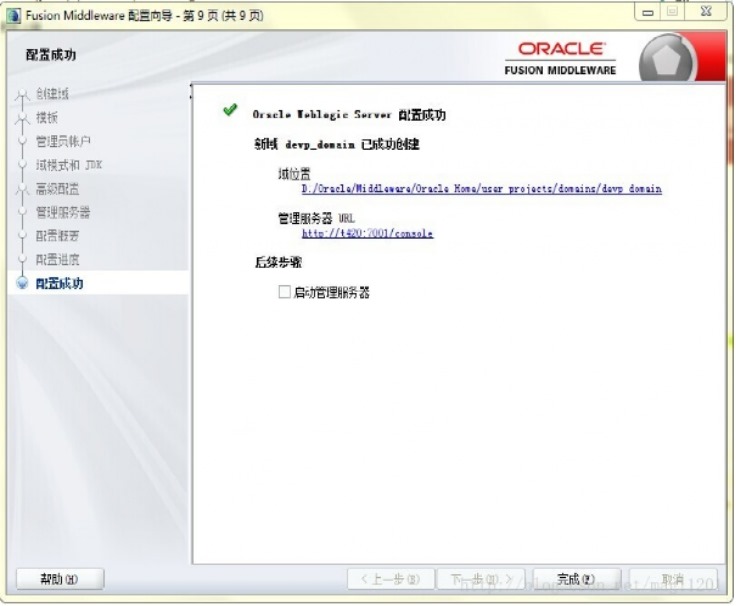Viewport: 736px width, 606px height.
Task: Select the 高级配置 step in sidebar
Action: tap(57, 189)
